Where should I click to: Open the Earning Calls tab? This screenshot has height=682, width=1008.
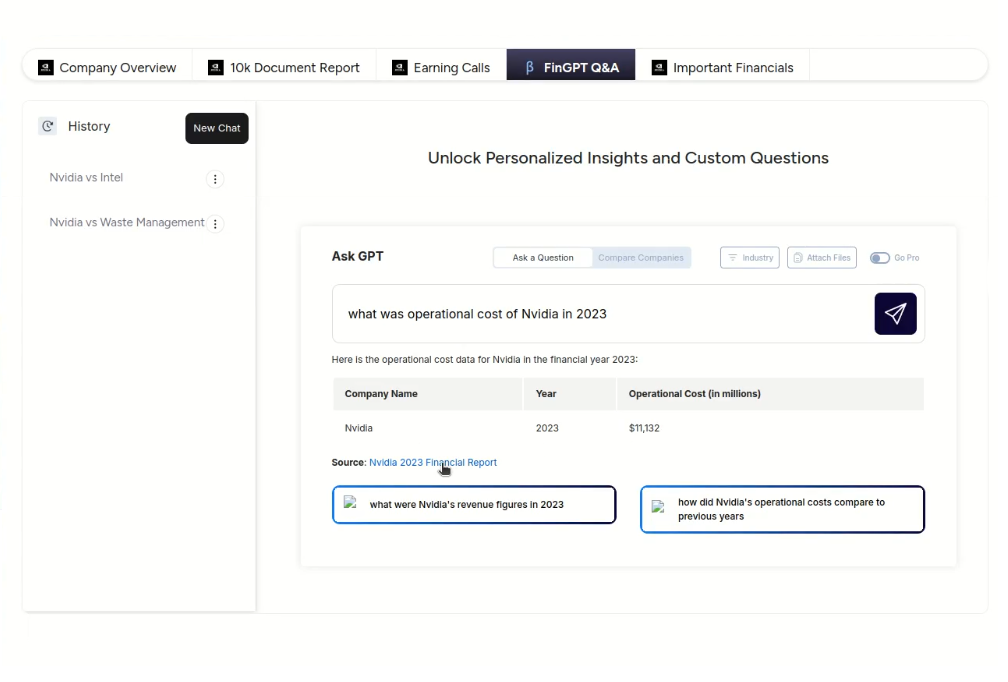point(441,67)
